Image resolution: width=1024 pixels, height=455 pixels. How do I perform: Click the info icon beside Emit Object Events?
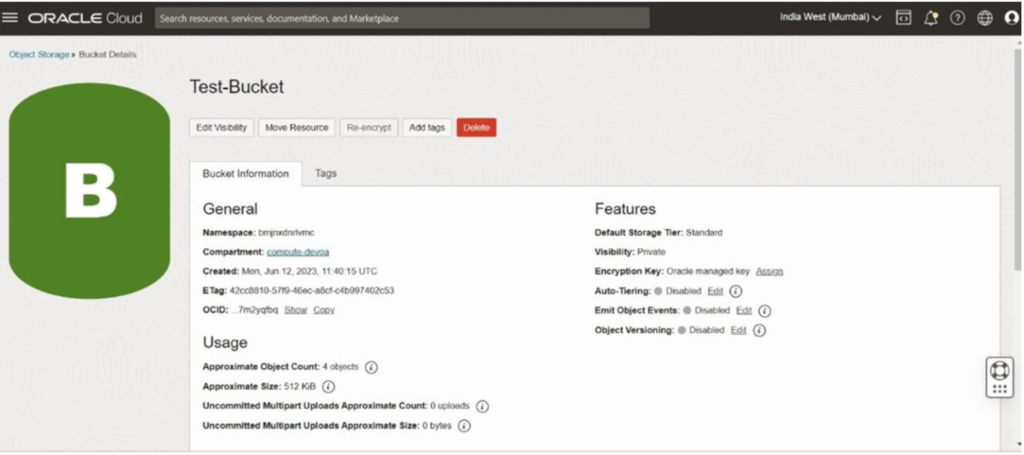click(765, 311)
